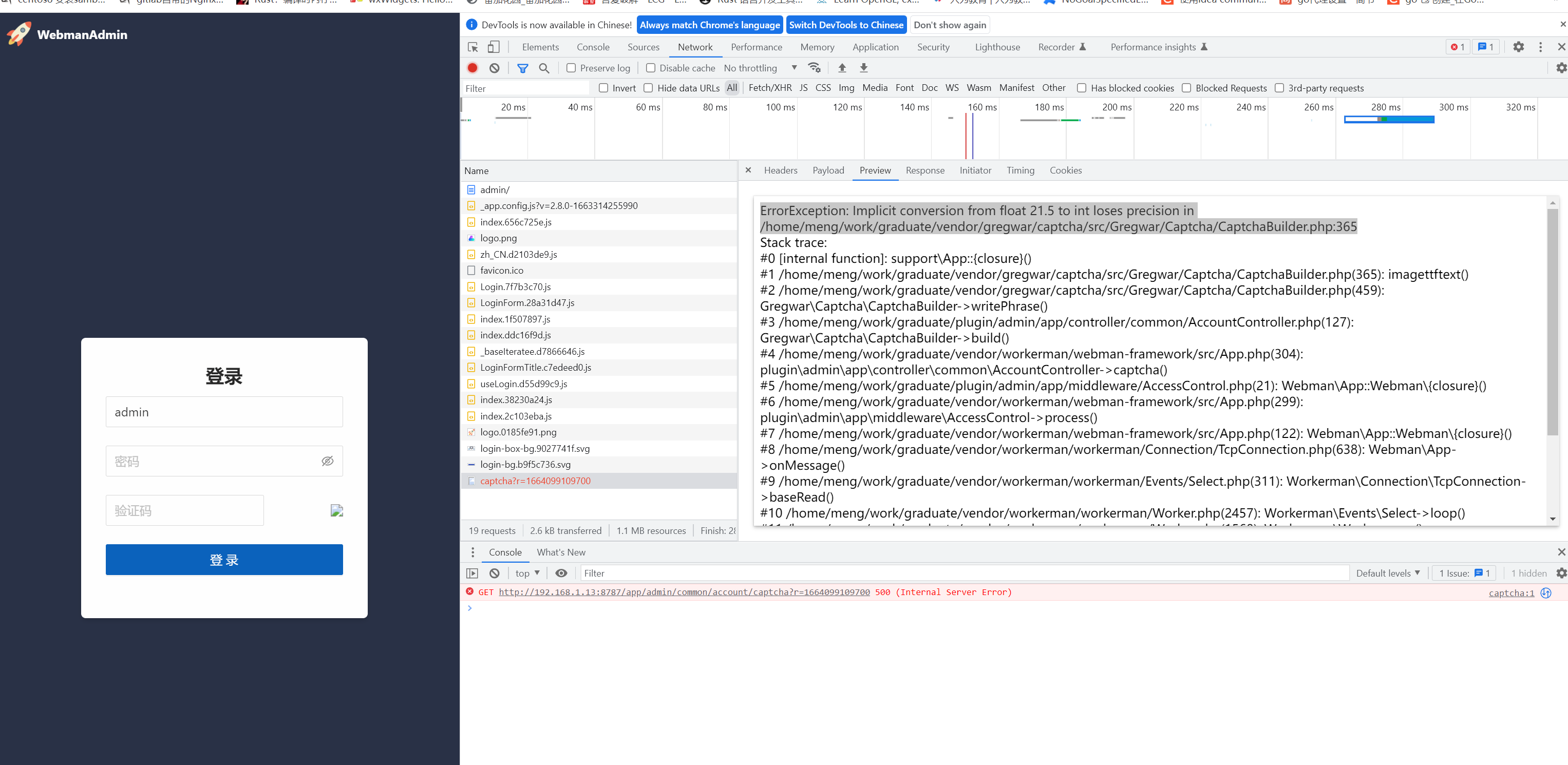
Task: Enable the Disable cache checkbox
Action: point(651,68)
